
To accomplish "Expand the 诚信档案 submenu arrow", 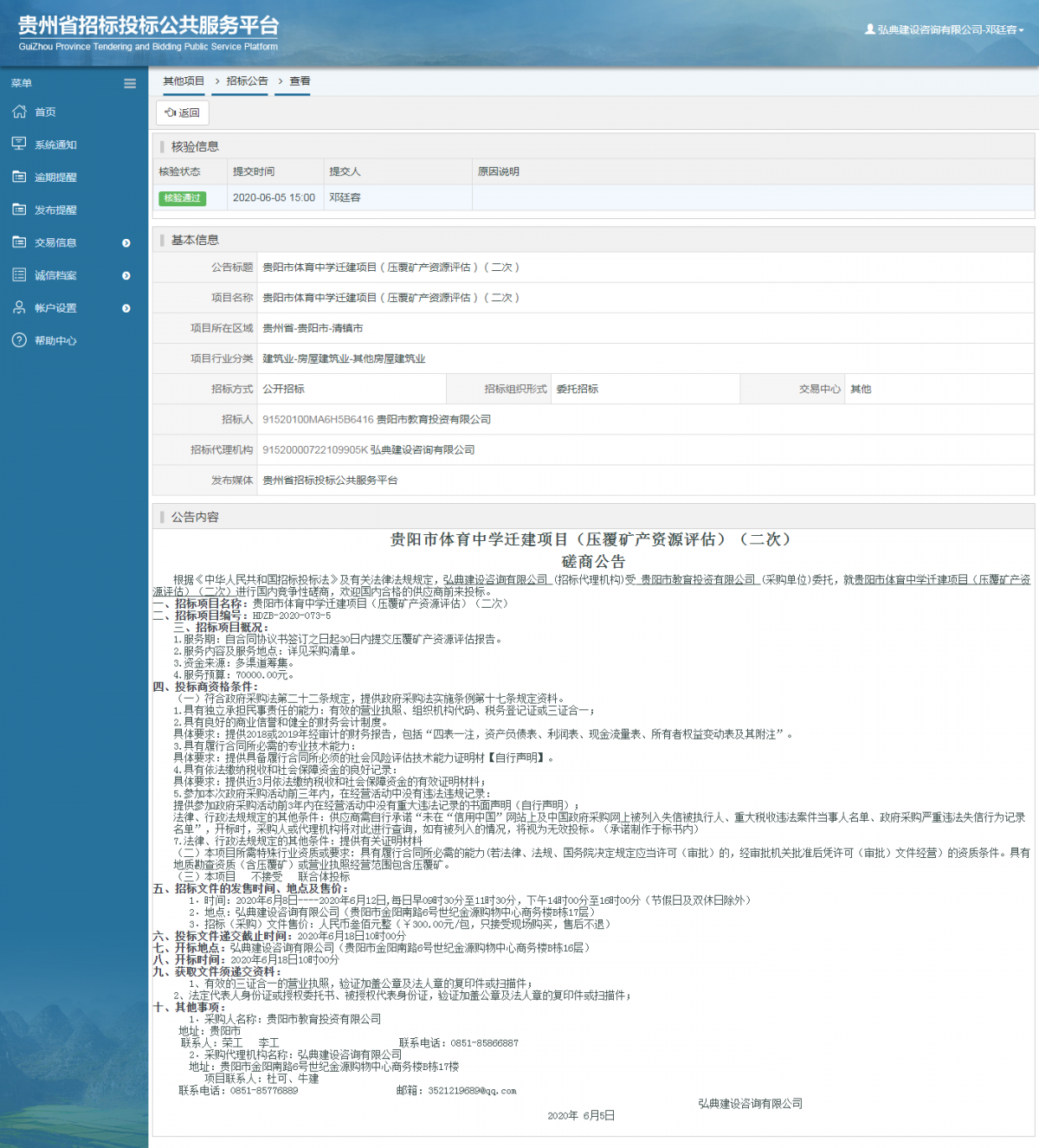I will click(126, 275).
